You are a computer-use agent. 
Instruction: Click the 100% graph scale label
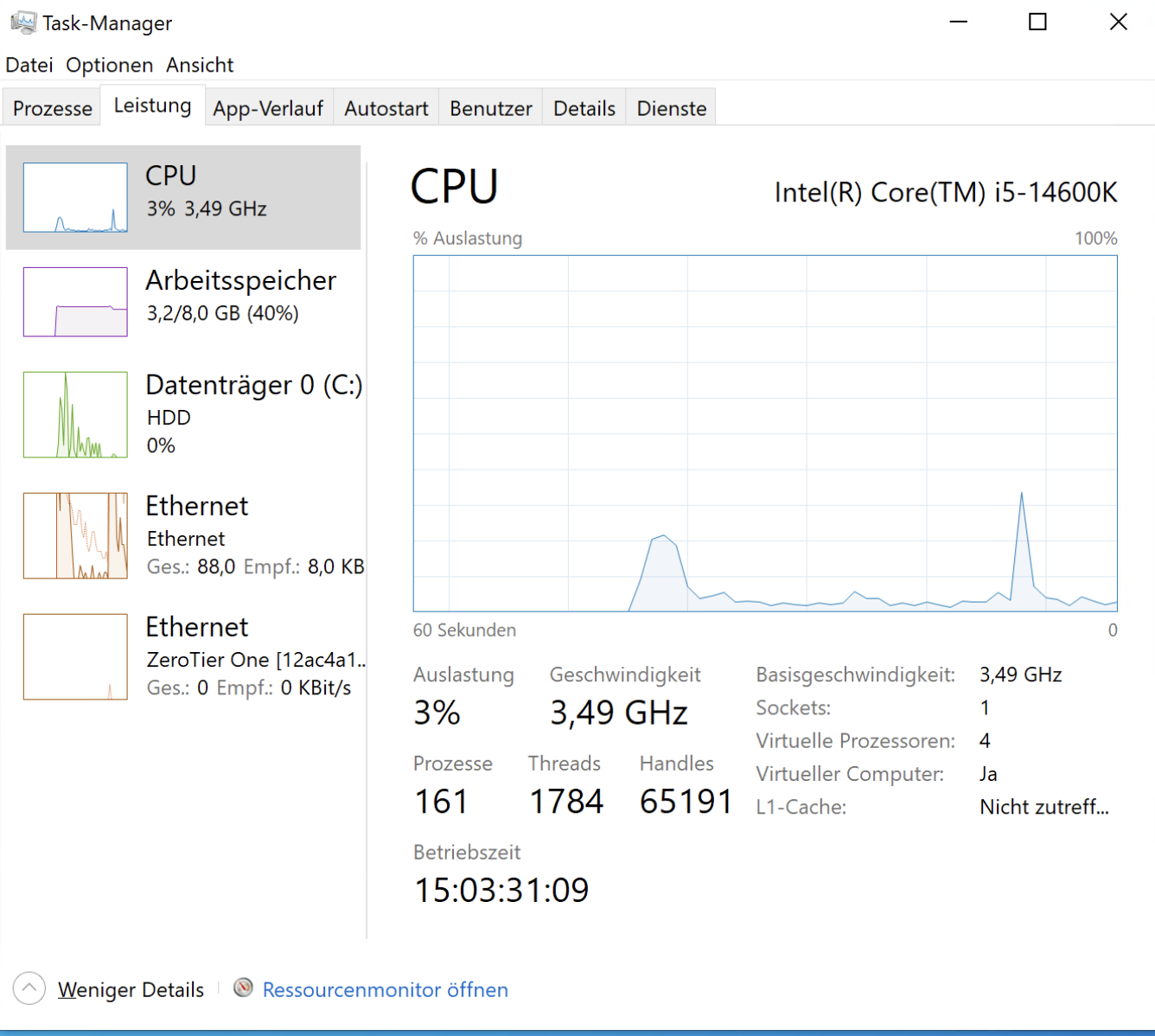1096,238
